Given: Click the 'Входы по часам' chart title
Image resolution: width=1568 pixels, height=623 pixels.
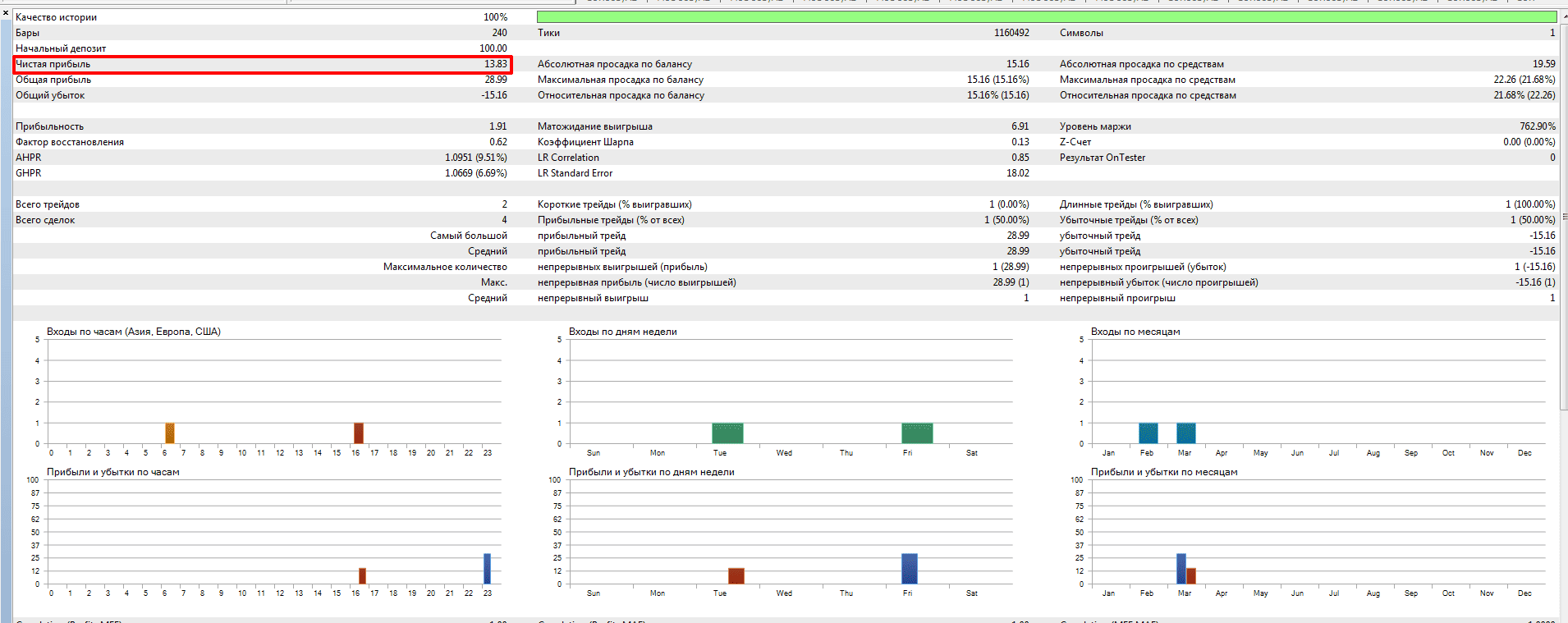Looking at the screenshot, I should (x=134, y=332).
